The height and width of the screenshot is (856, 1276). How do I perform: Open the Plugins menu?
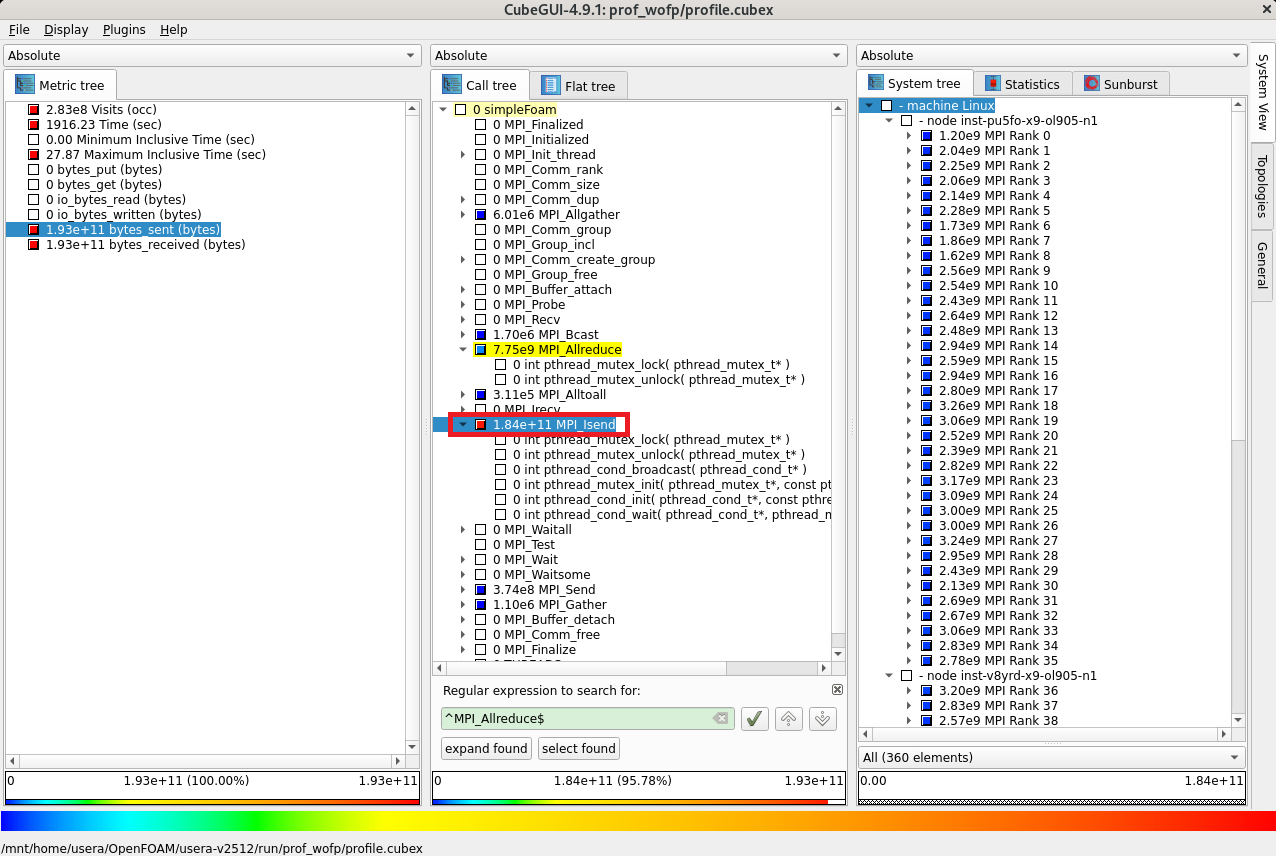[124, 30]
